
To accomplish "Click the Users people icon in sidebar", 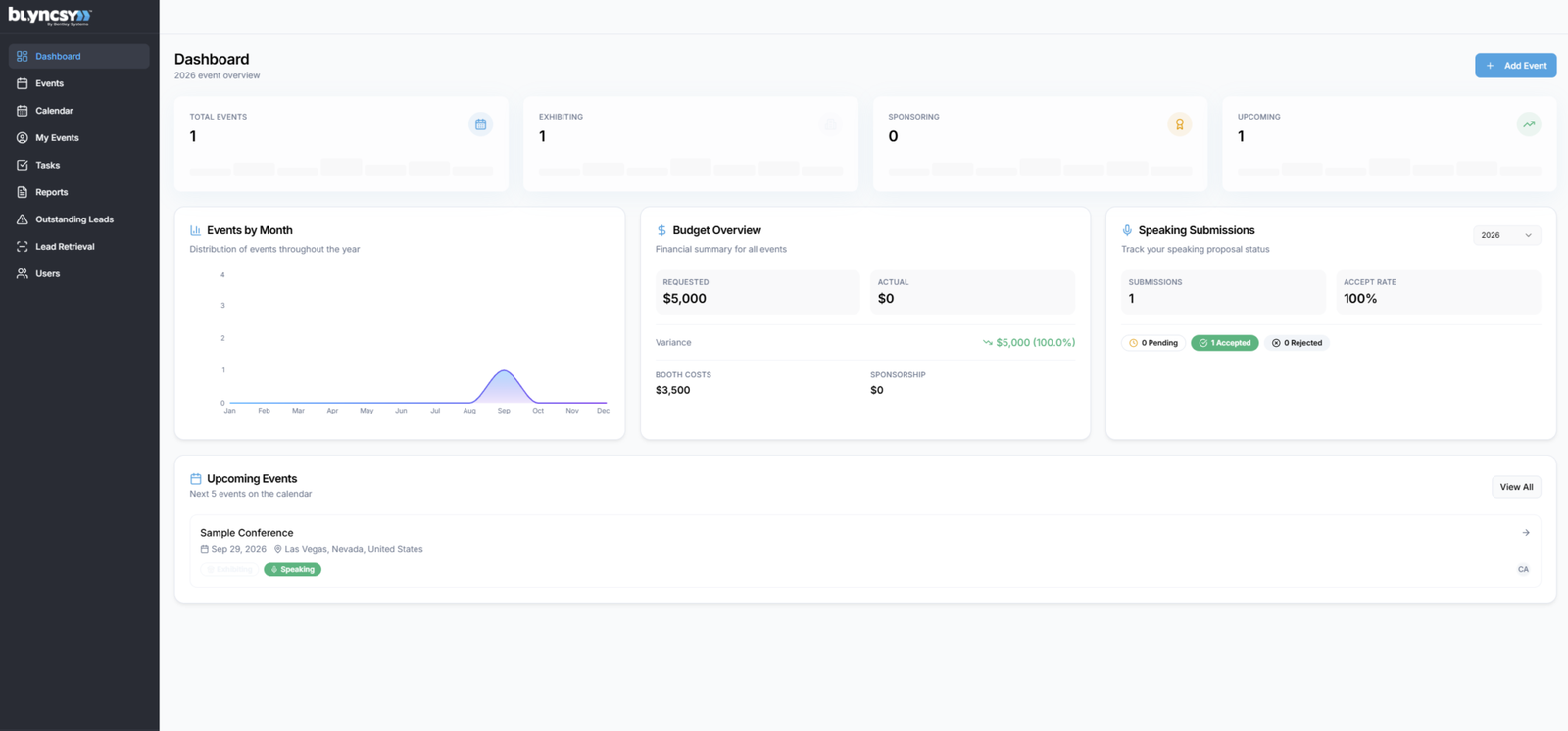I will pos(23,273).
